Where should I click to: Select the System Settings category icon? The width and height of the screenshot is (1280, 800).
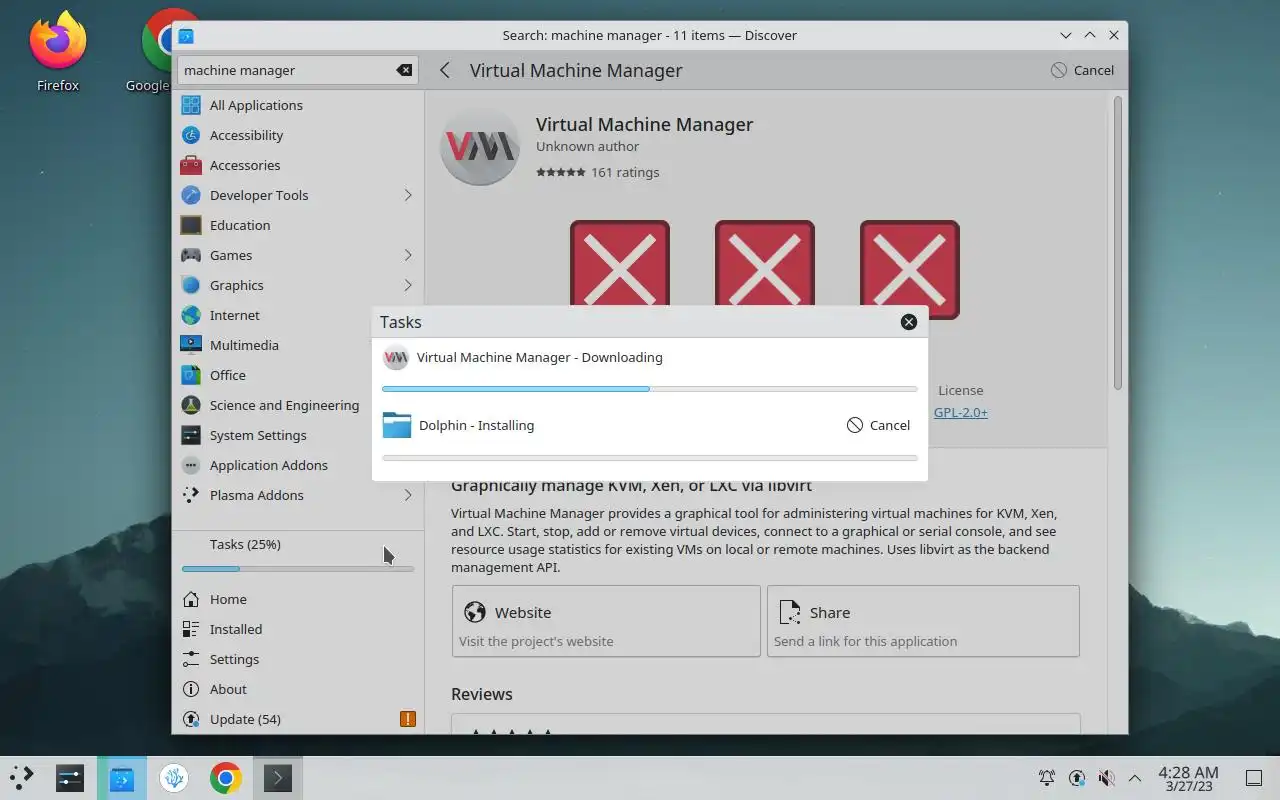pos(191,435)
